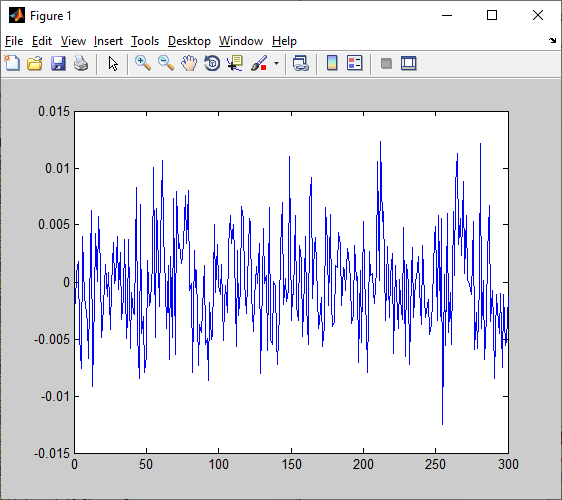The image size is (562, 500).
Task: Open a file with the folder icon
Action: tap(35, 63)
